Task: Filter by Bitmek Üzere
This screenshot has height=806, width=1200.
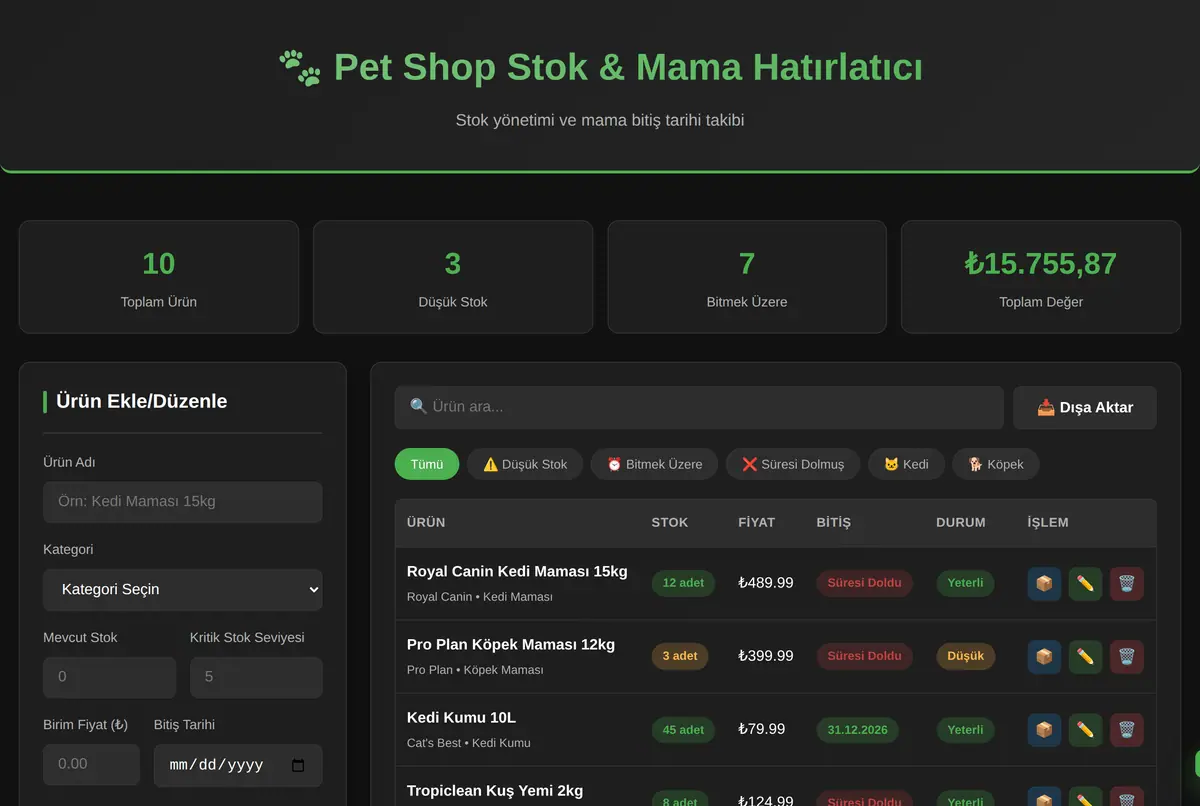Action: tap(654, 464)
